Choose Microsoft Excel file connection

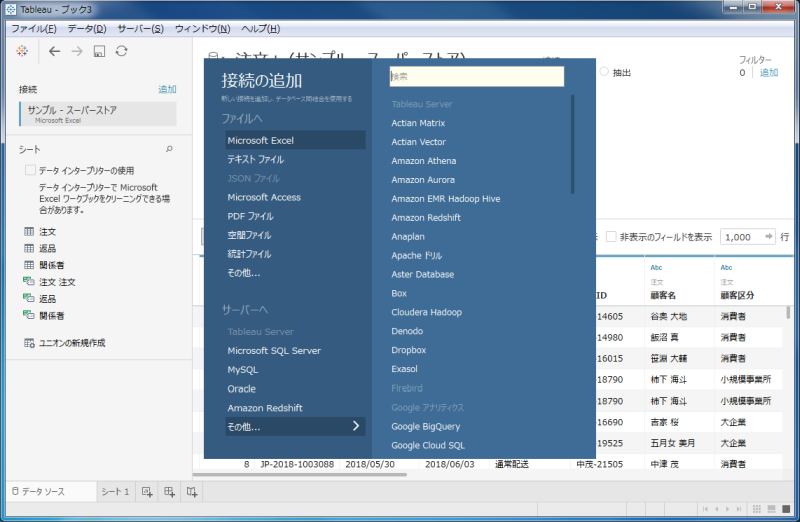295,140
